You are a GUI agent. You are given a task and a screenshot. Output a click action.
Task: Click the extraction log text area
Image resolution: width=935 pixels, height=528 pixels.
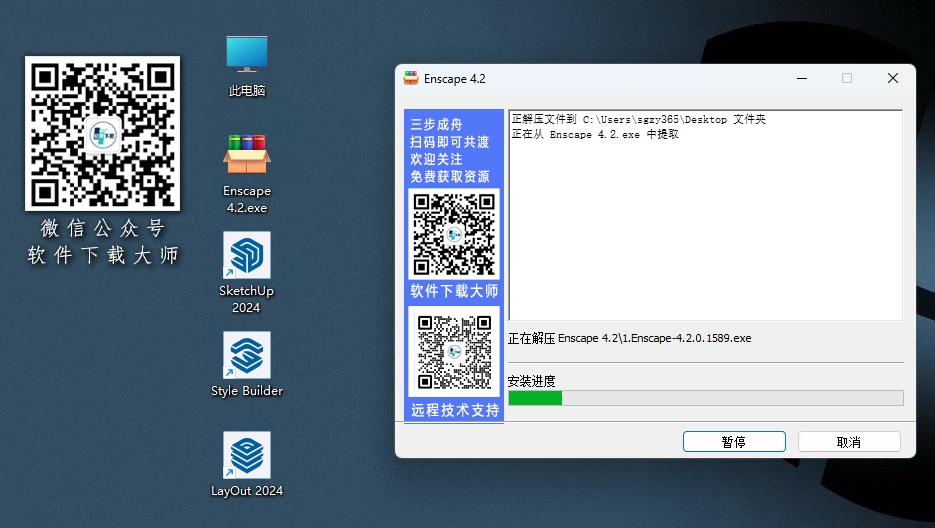705,215
